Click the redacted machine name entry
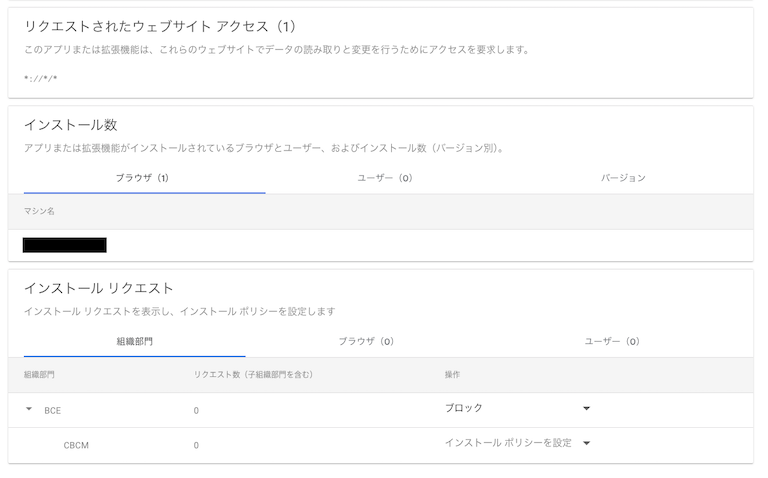Image resolution: width=768 pixels, height=478 pixels. (x=65, y=245)
